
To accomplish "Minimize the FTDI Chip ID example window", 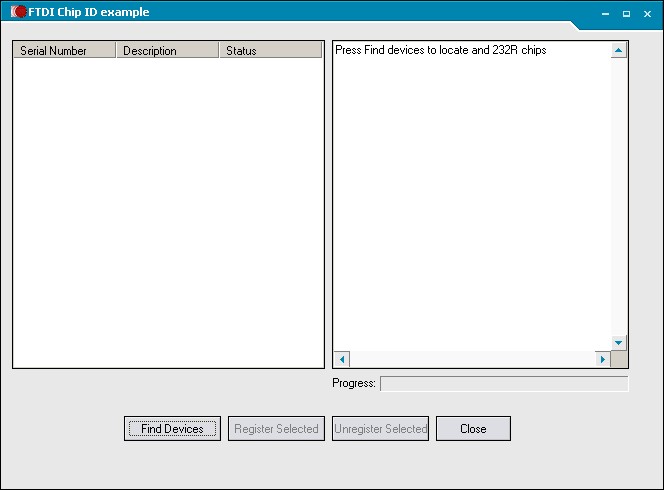I will pos(606,13).
